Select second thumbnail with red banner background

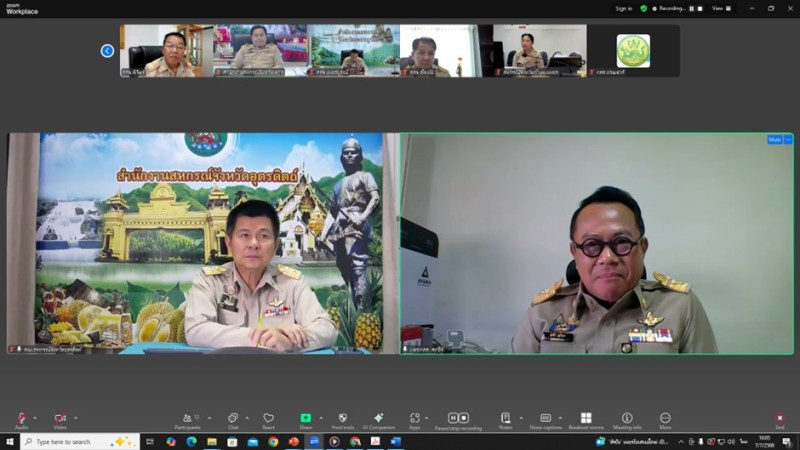260,51
